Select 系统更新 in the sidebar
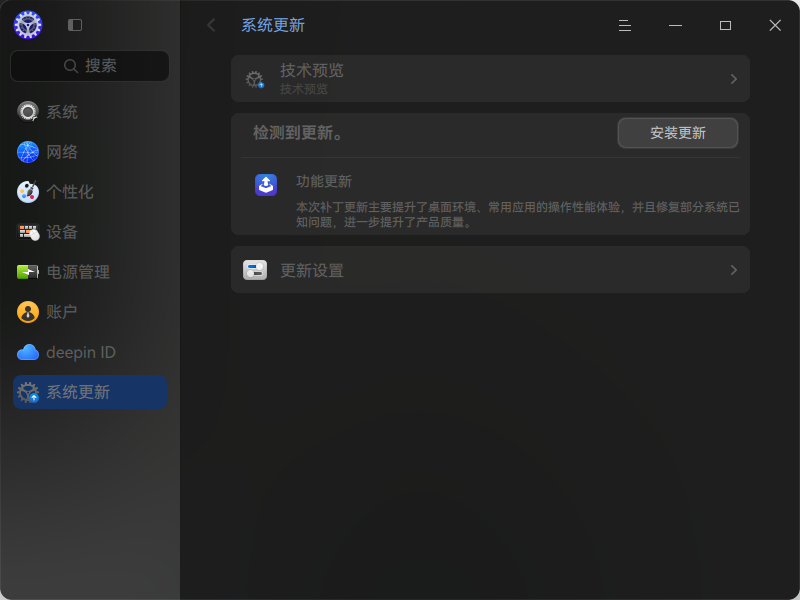Viewport: 800px width, 600px height. (90, 392)
